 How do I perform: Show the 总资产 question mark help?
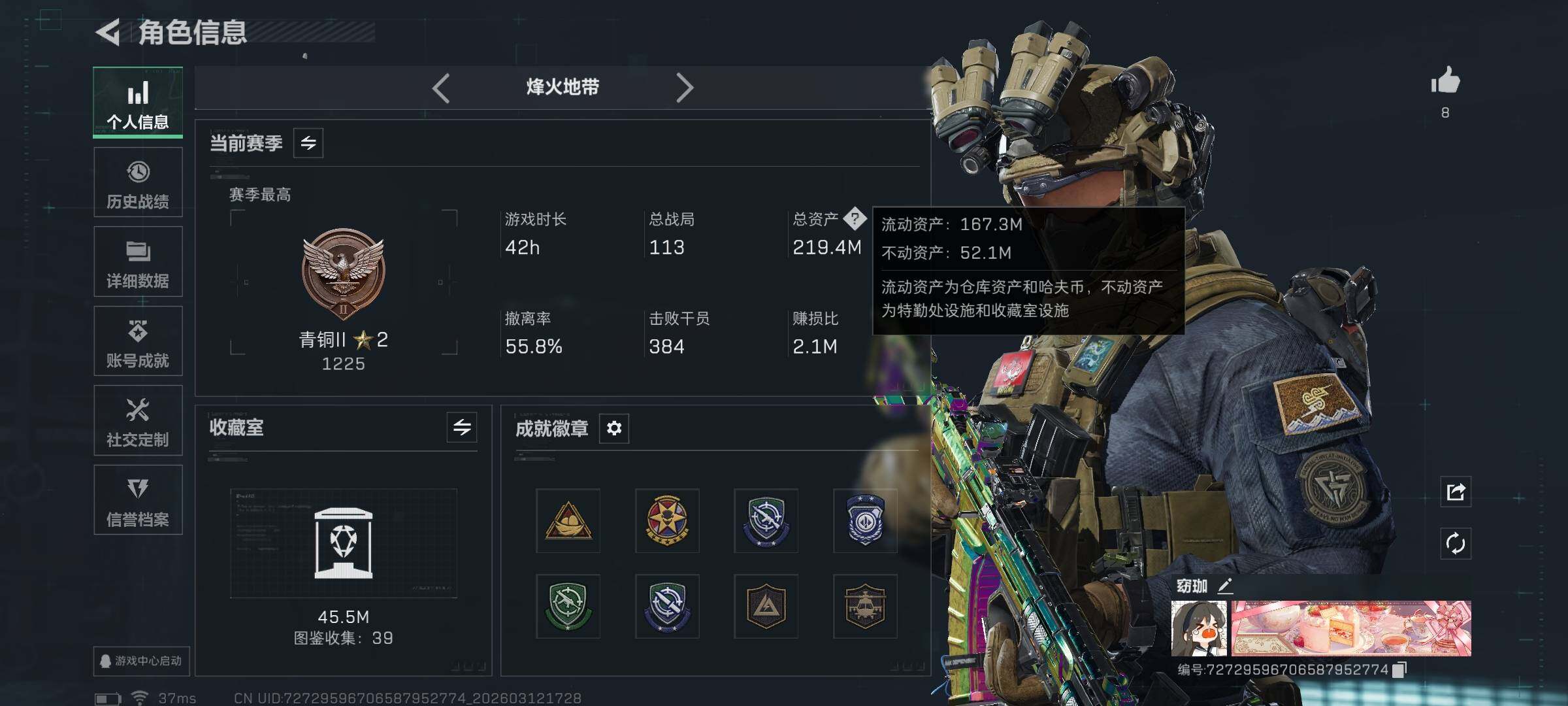[855, 219]
